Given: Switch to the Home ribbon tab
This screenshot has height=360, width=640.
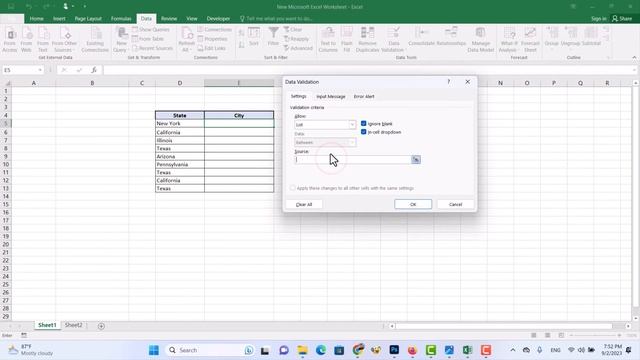Looking at the screenshot, I should click(36, 18).
